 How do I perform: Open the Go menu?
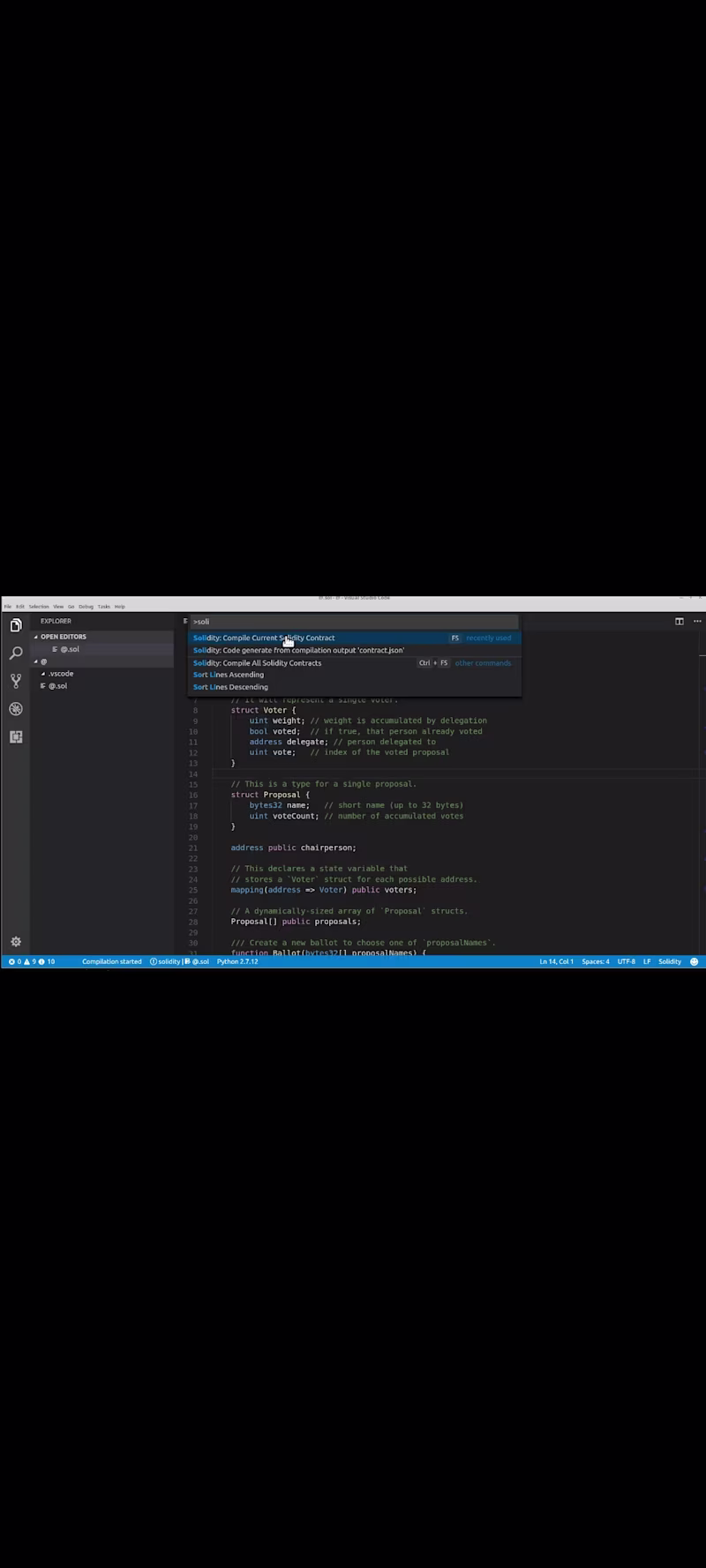71,607
